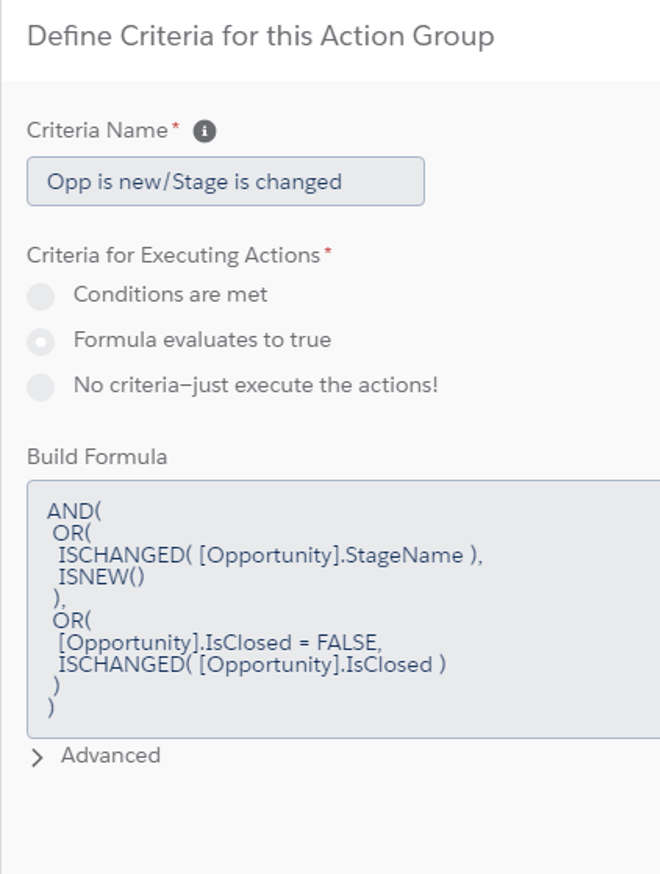660x874 pixels.
Task: Click the 'No criteria–just execute the actions!' label
Action: [255, 385]
